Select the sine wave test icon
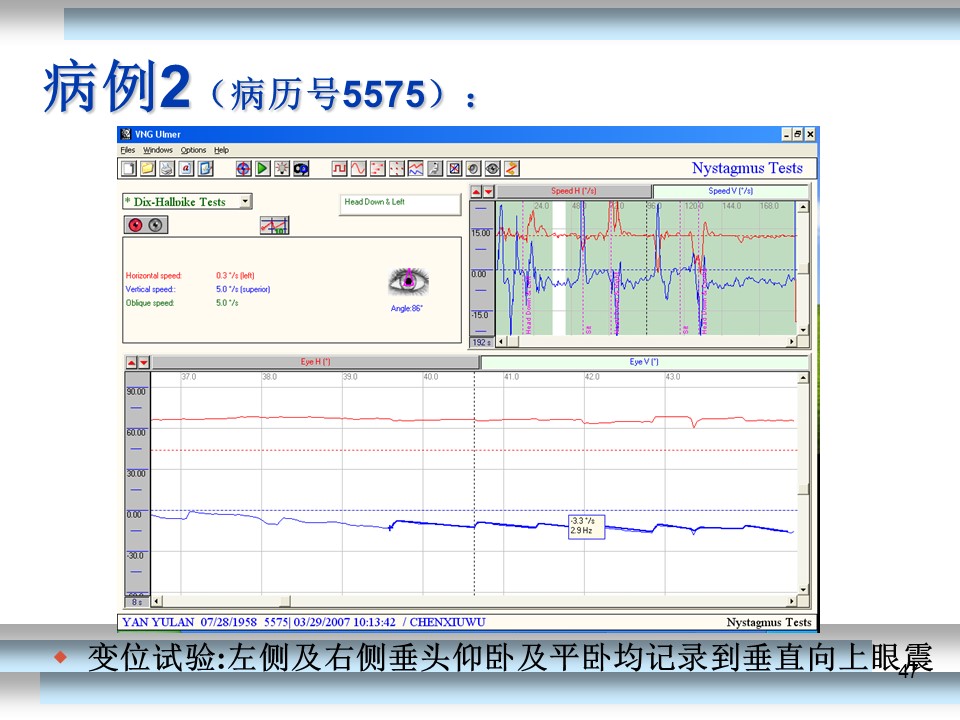This screenshot has width=960, height=720. [358, 168]
